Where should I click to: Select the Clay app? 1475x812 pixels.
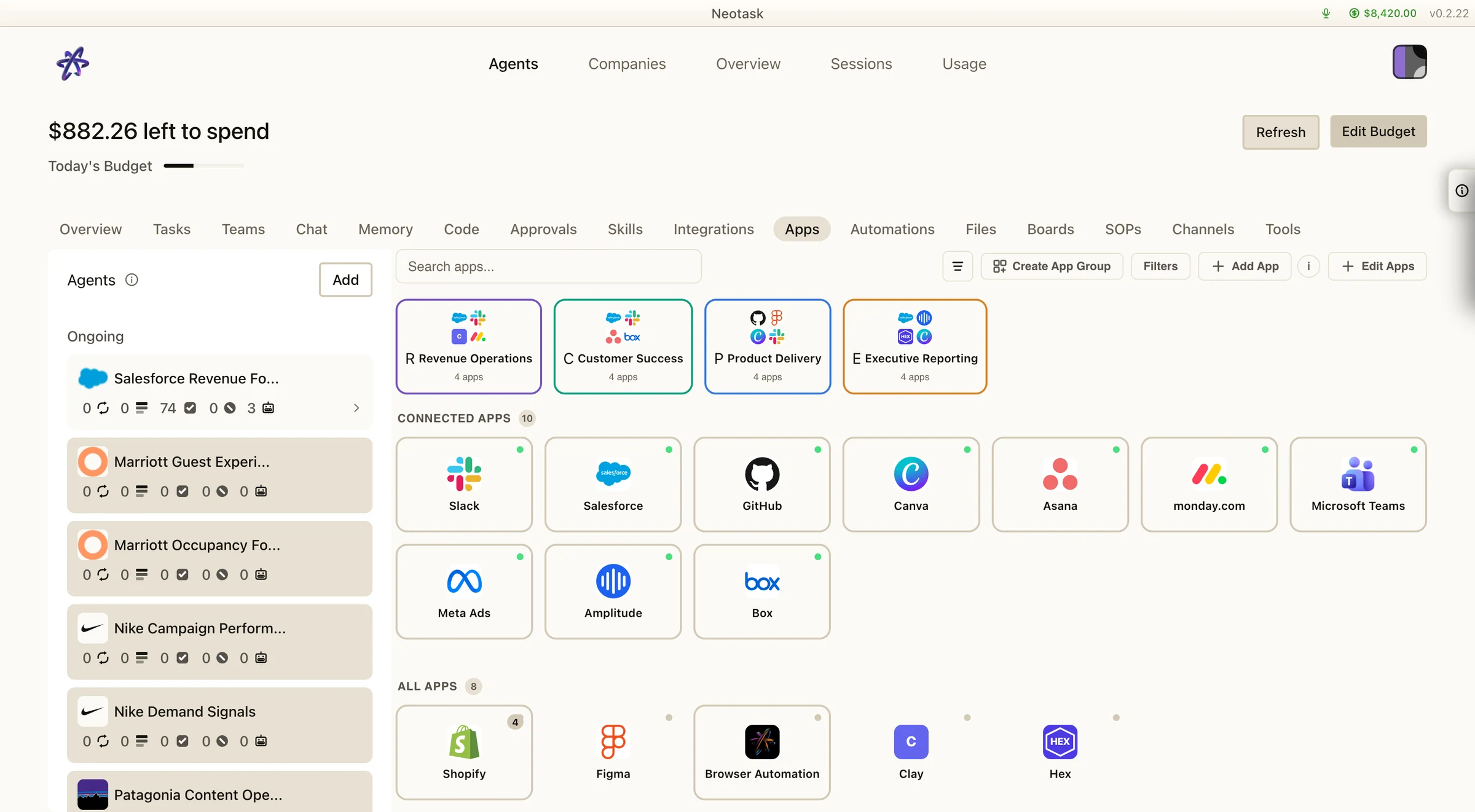pos(911,752)
